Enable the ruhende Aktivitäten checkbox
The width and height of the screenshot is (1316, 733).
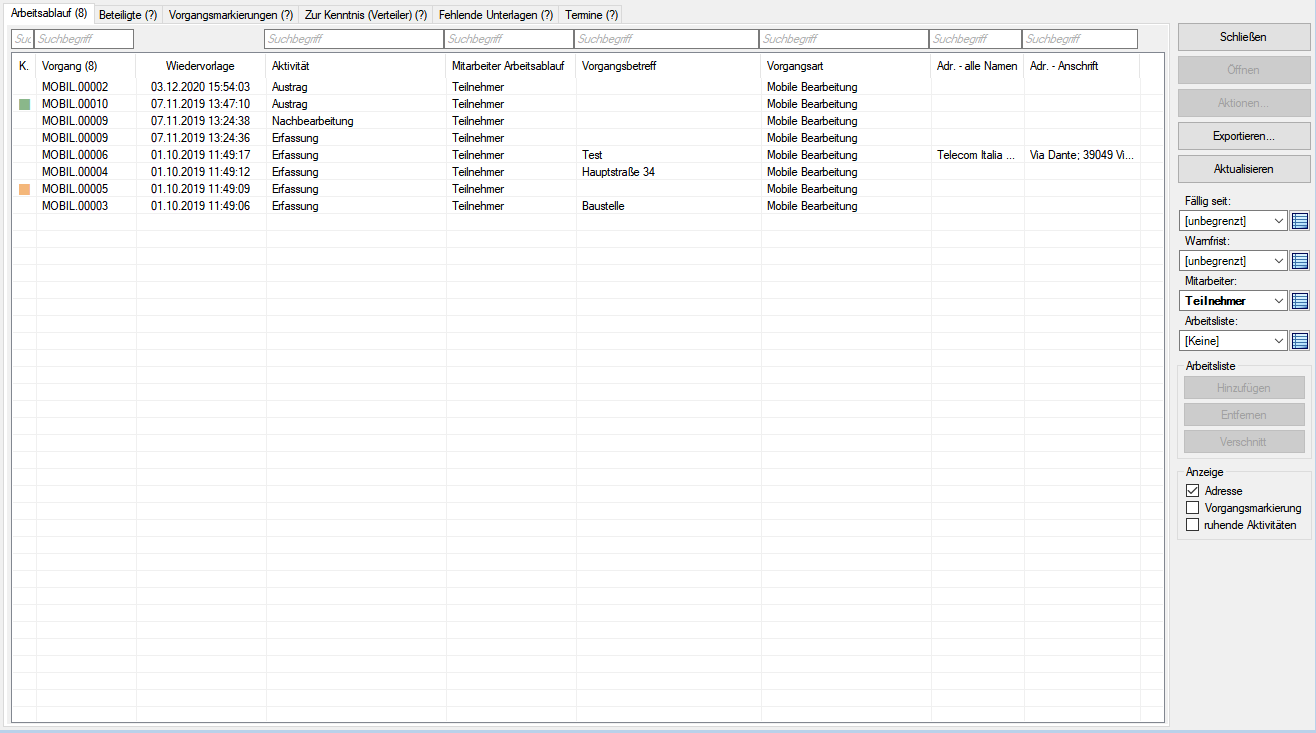[x=1192, y=525]
